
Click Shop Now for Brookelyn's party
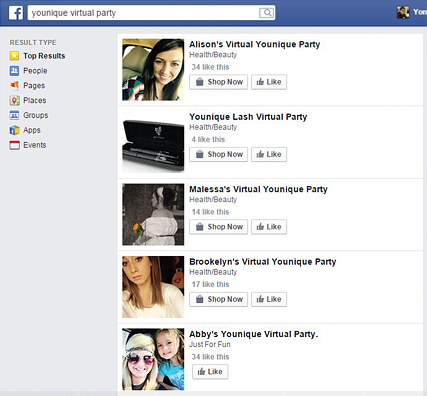click(218, 299)
